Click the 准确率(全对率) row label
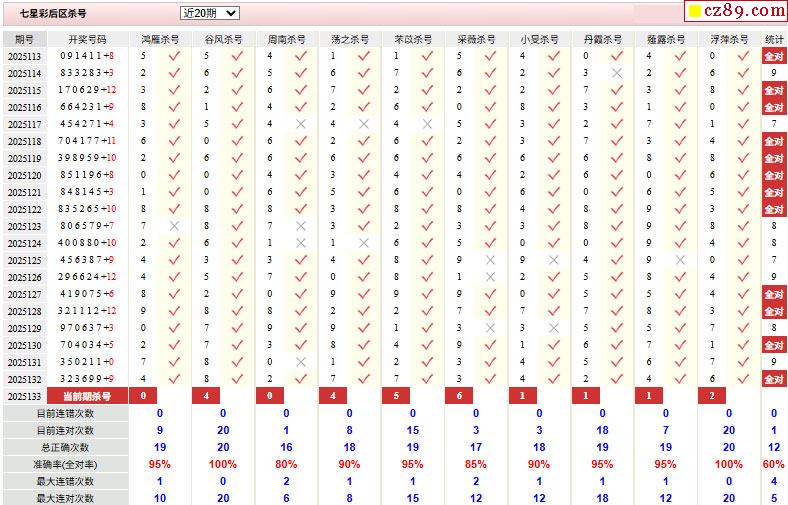The width and height of the screenshot is (788, 505). [x=65, y=464]
